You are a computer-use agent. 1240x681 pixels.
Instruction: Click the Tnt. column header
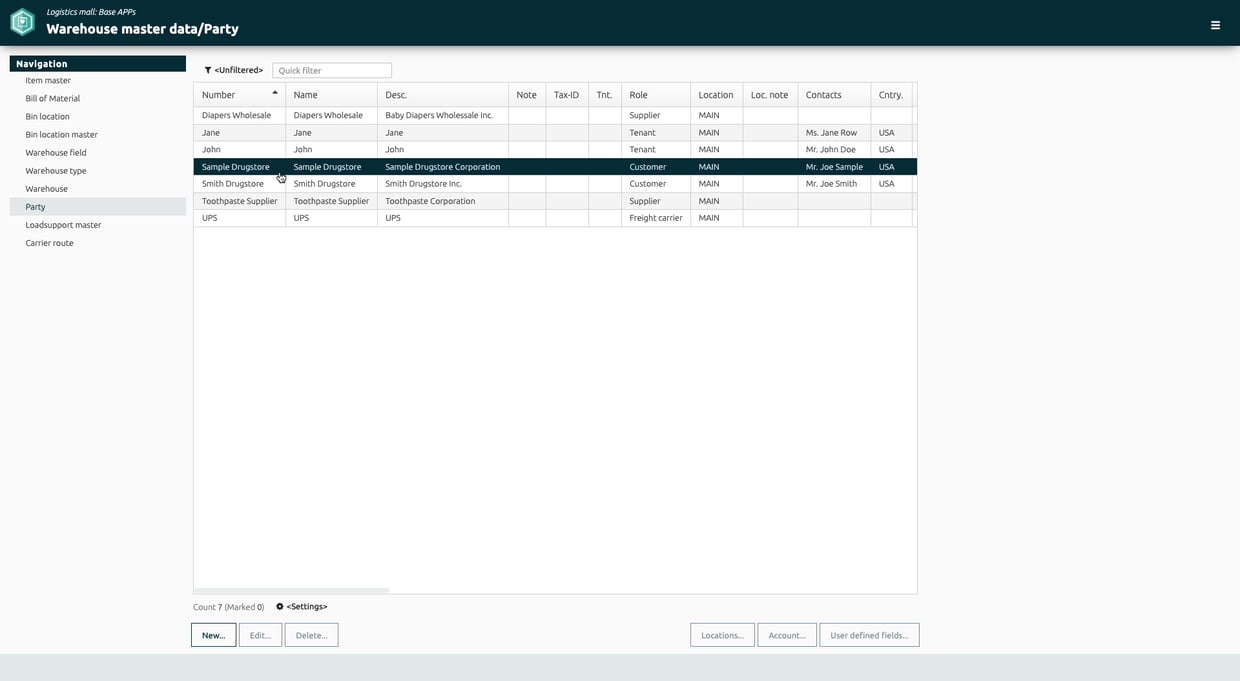pos(604,95)
